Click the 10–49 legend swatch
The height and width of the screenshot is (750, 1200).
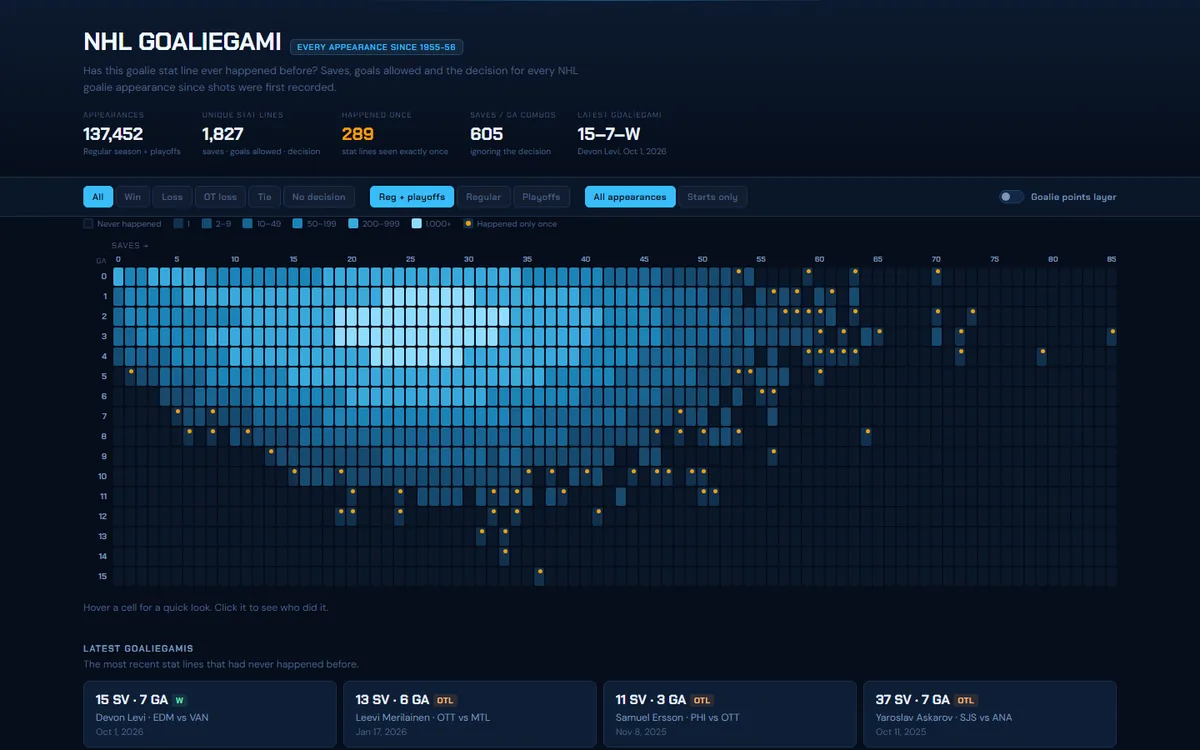point(247,224)
